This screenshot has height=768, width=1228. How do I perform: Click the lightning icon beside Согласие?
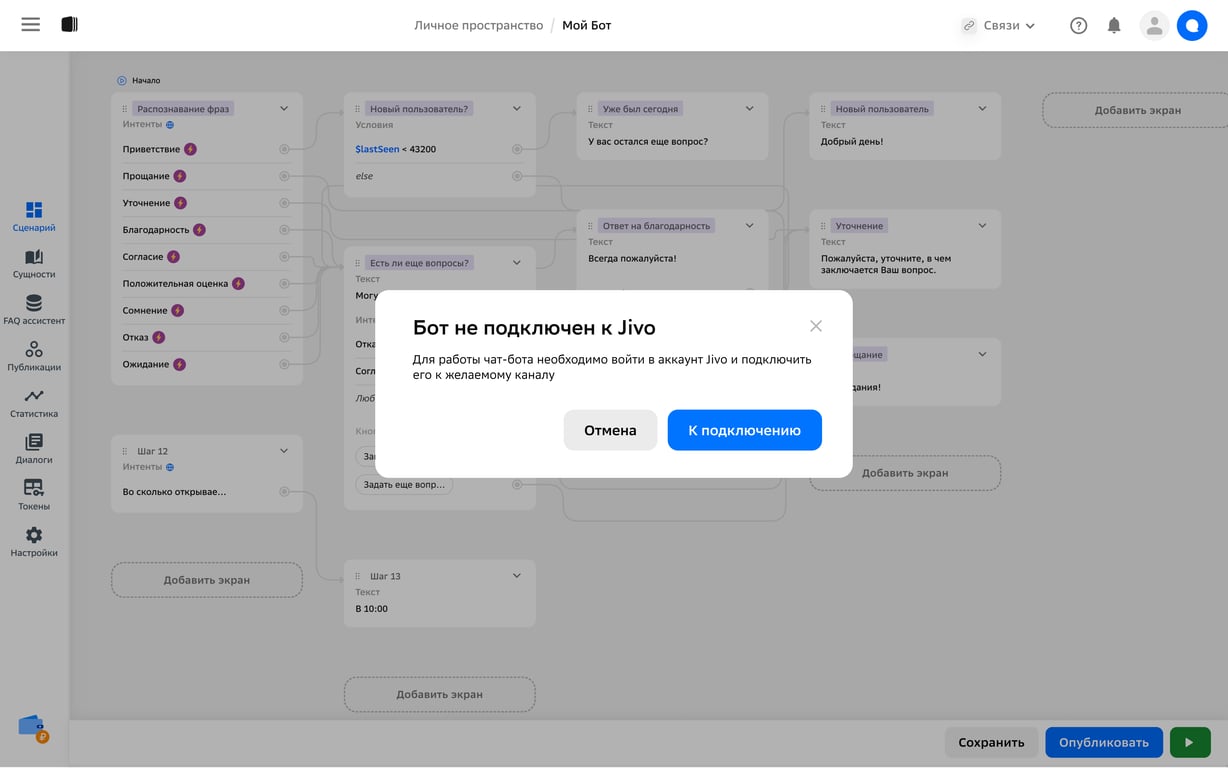pos(173,257)
